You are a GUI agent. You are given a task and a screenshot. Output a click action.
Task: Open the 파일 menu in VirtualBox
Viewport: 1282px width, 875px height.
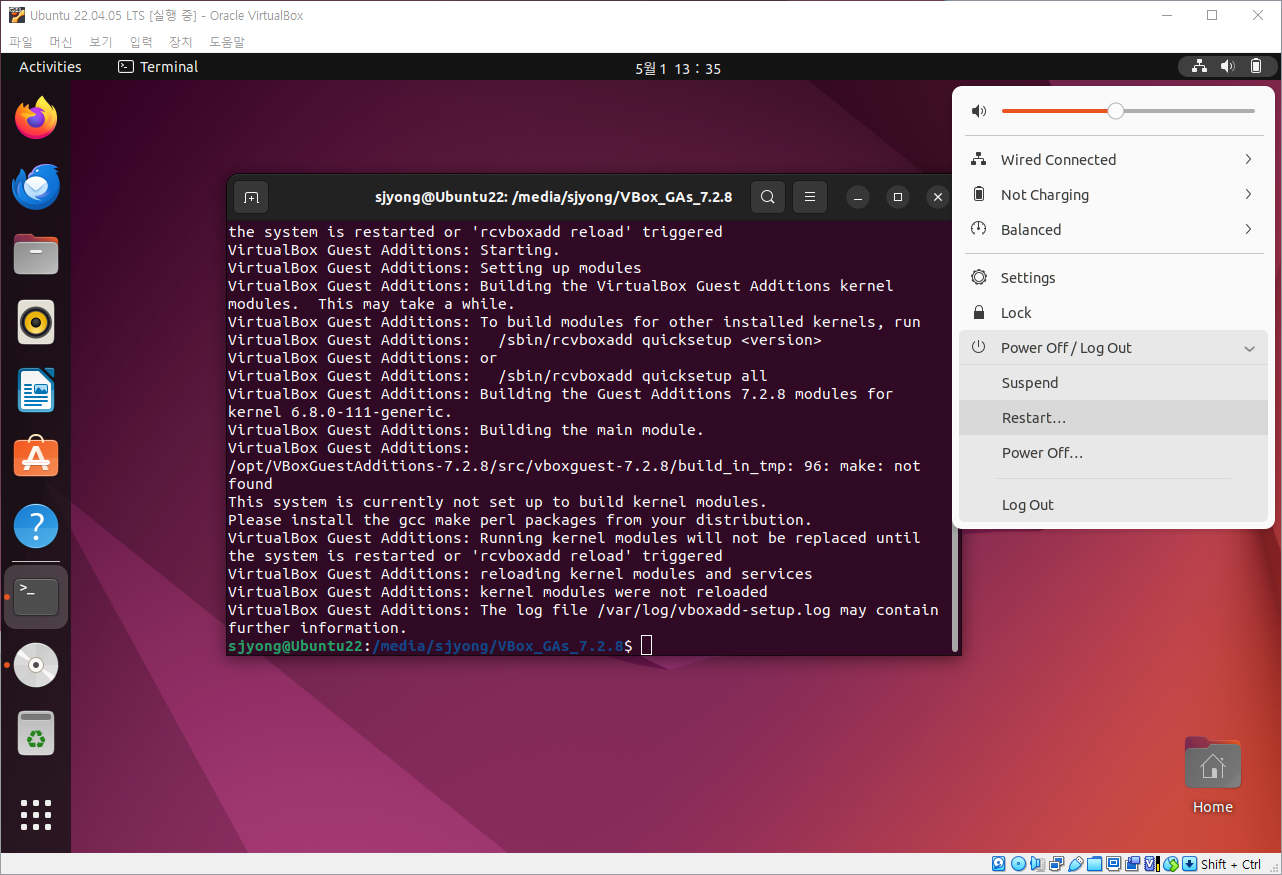coord(21,42)
